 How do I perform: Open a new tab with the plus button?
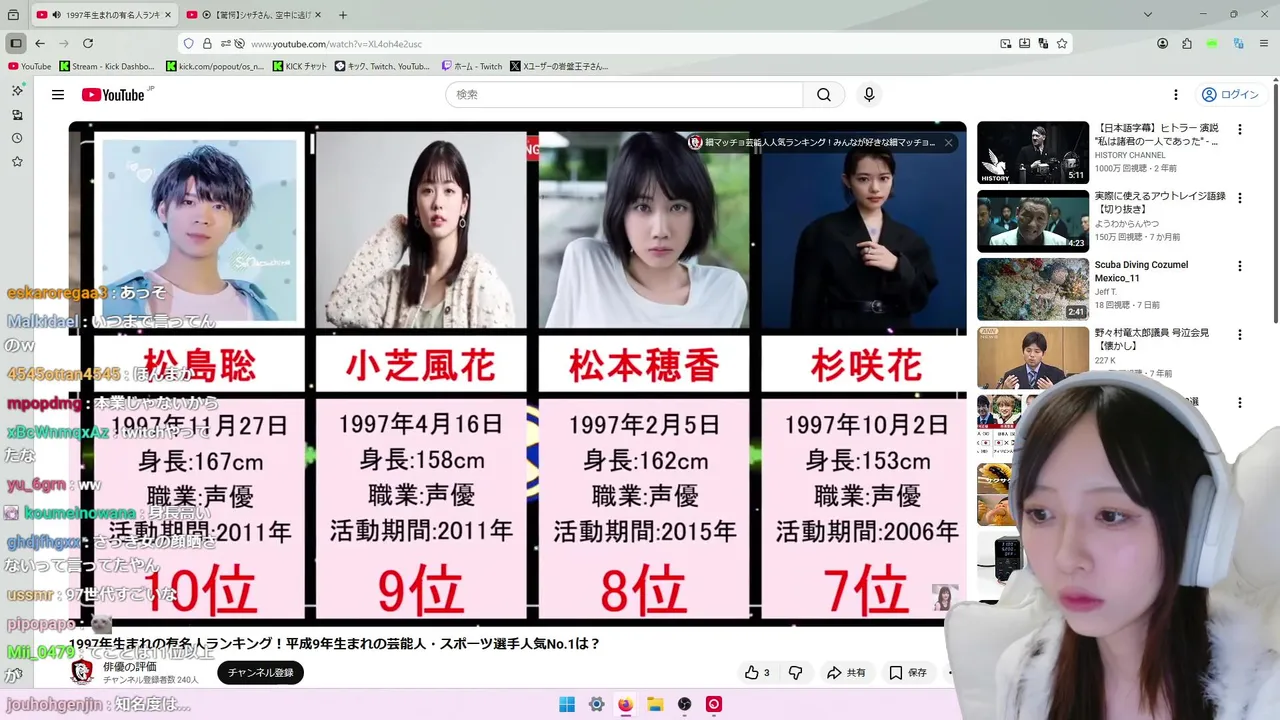343,15
